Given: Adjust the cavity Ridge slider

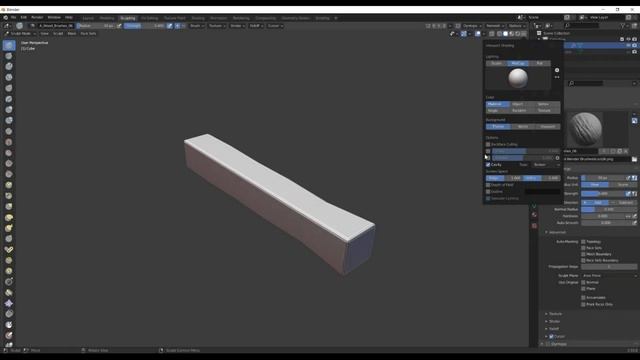Looking at the screenshot, I should pyautogui.click(x=504, y=178).
